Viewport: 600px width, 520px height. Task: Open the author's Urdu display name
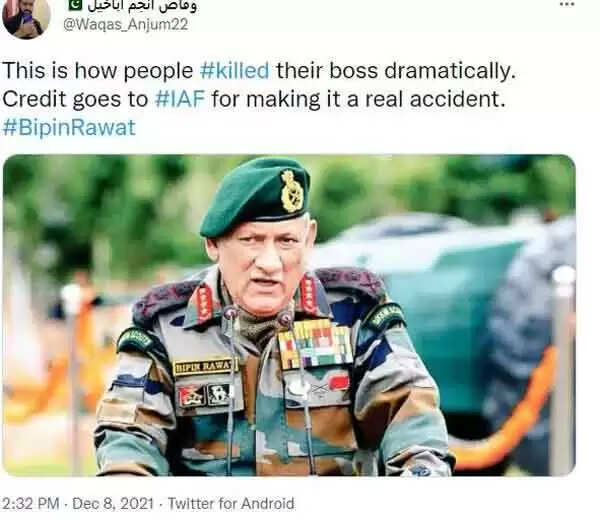pos(142,6)
